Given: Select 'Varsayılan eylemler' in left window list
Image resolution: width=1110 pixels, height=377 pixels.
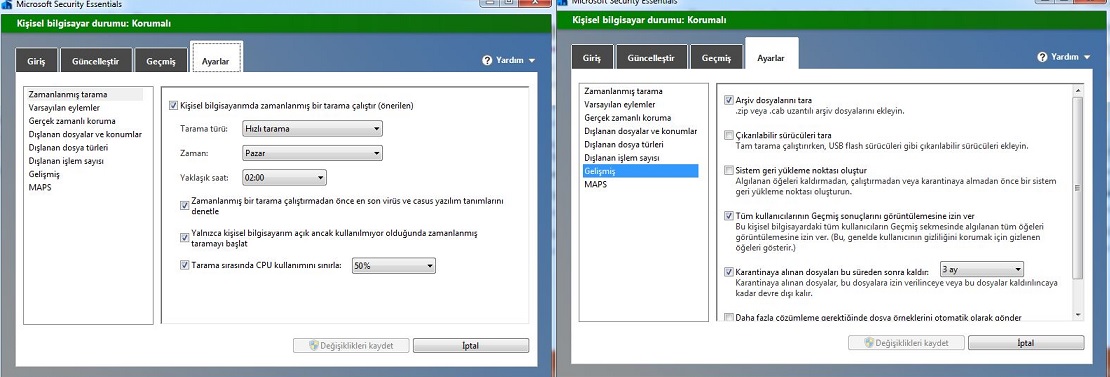Looking at the screenshot, I should (x=64, y=108).
